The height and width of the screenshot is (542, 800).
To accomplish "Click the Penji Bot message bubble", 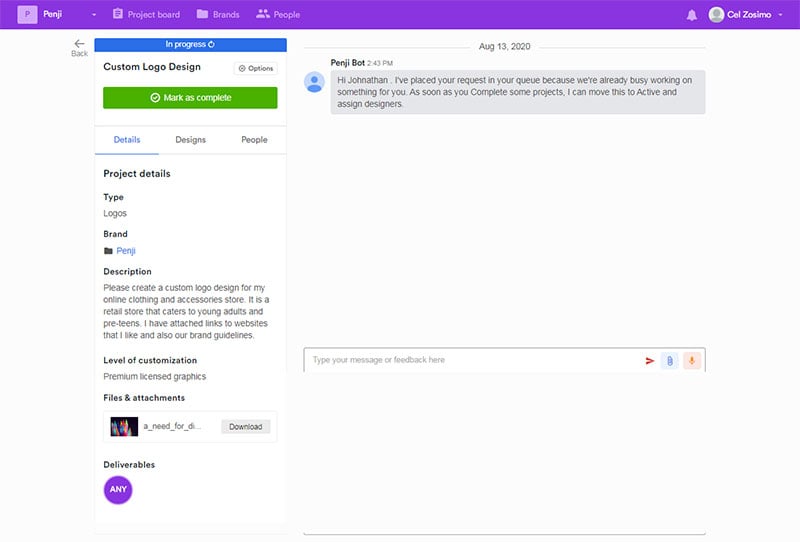I will pyautogui.click(x=518, y=92).
